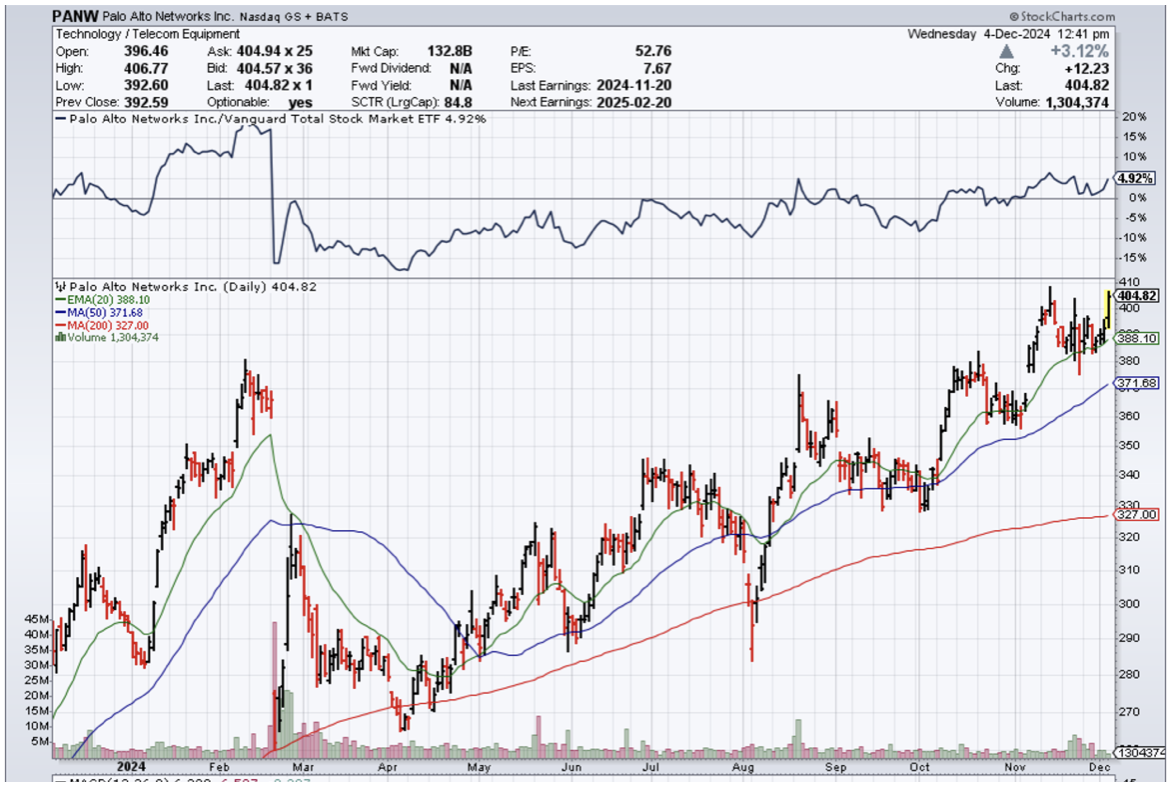Click the StockCharts.com watermark text
This screenshot has height=786, width=1172.
(1061, 16)
